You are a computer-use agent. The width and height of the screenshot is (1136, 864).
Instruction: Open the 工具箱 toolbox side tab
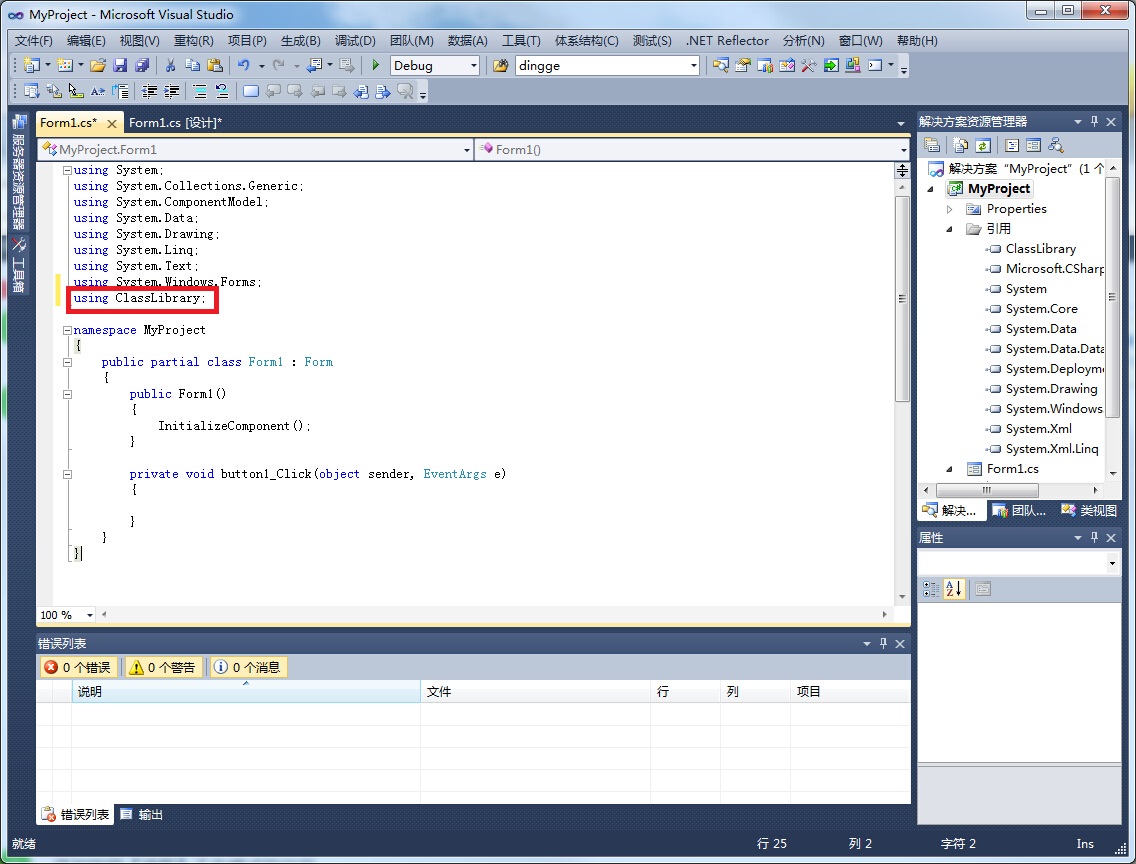coord(20,264)
